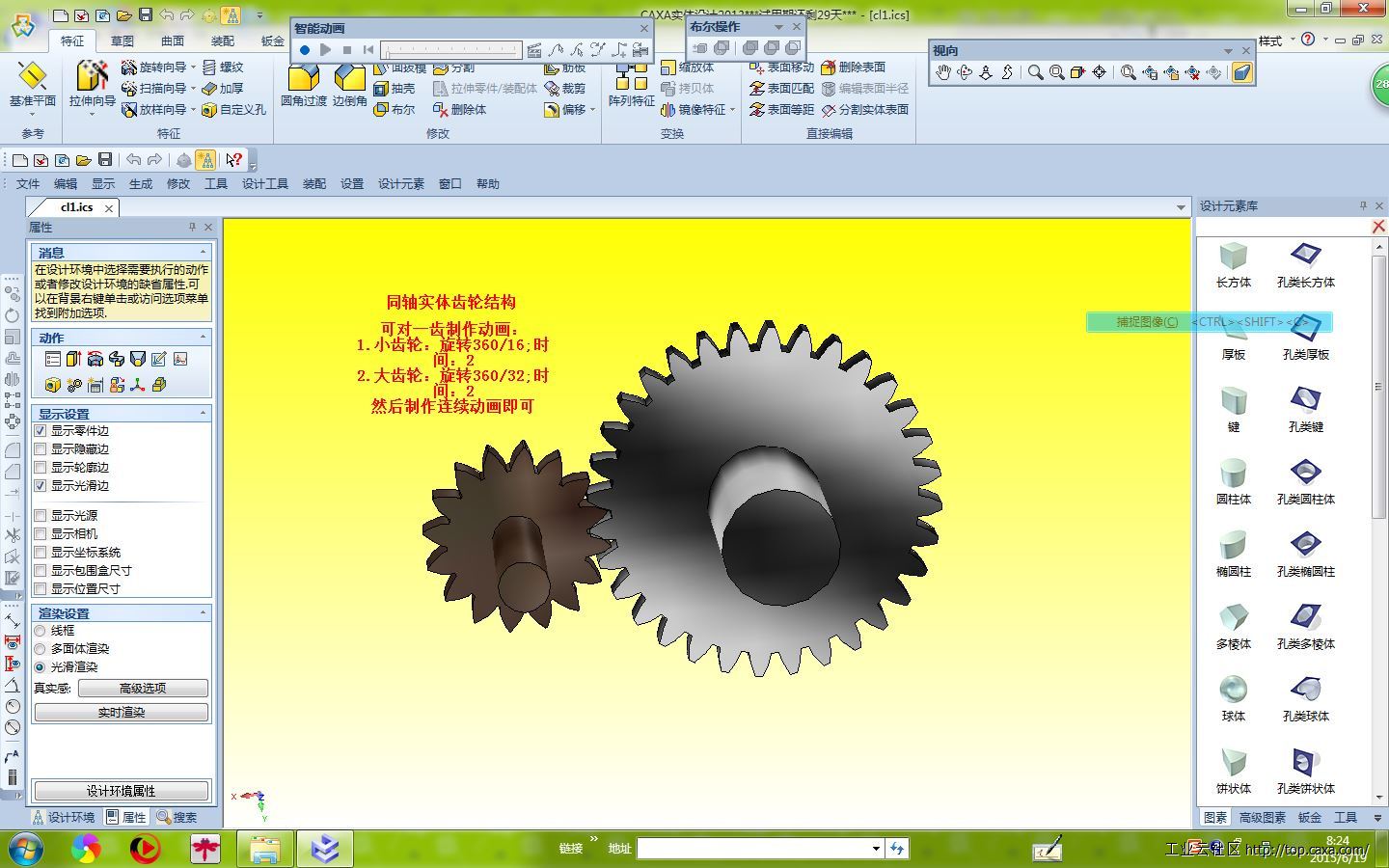Enable 显示坐标系统 checkbox
This screenshot has width=1389, height=868.
[41, 553]
